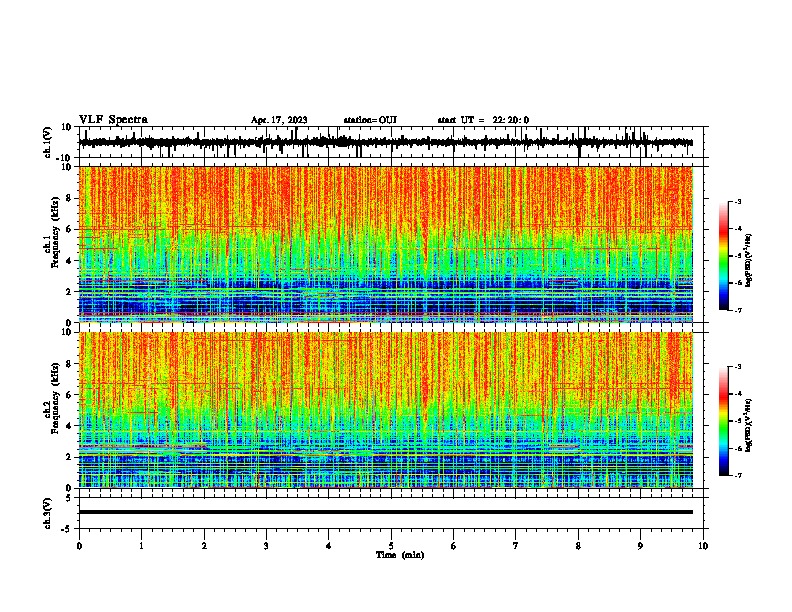Click the 'Time (min)' x-axis label

(400, 555)
